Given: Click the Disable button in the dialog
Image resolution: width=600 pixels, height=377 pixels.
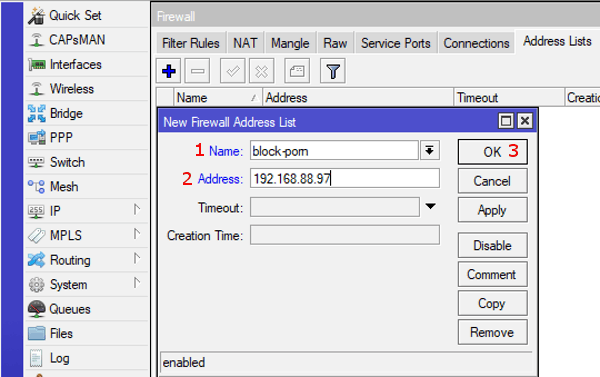Looking at the screenshot, I should pos(492,245).
